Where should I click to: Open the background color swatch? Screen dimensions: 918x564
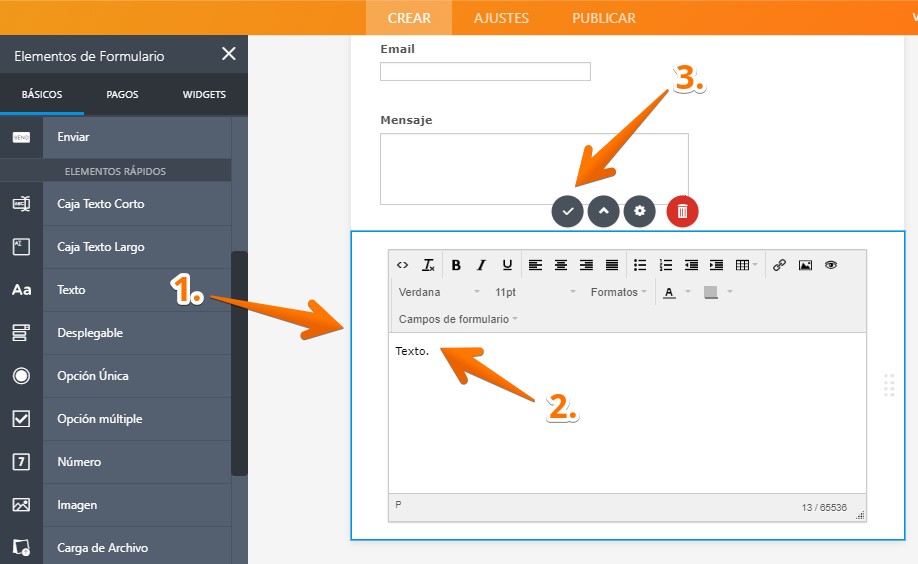click(711, 292)
